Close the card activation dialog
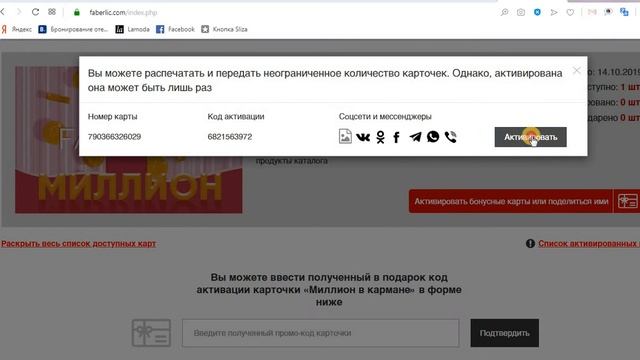The width and height of the screenshot is (640, 360). [x=576, y=71]
